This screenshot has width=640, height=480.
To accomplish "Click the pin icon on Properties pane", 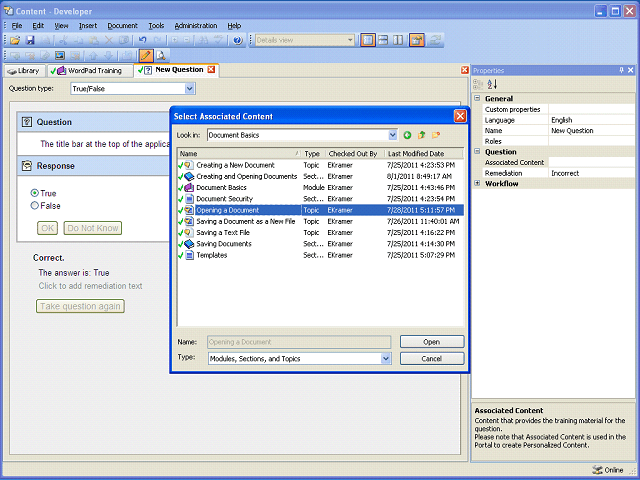I will pyautogui.click(x=622, y=70).
